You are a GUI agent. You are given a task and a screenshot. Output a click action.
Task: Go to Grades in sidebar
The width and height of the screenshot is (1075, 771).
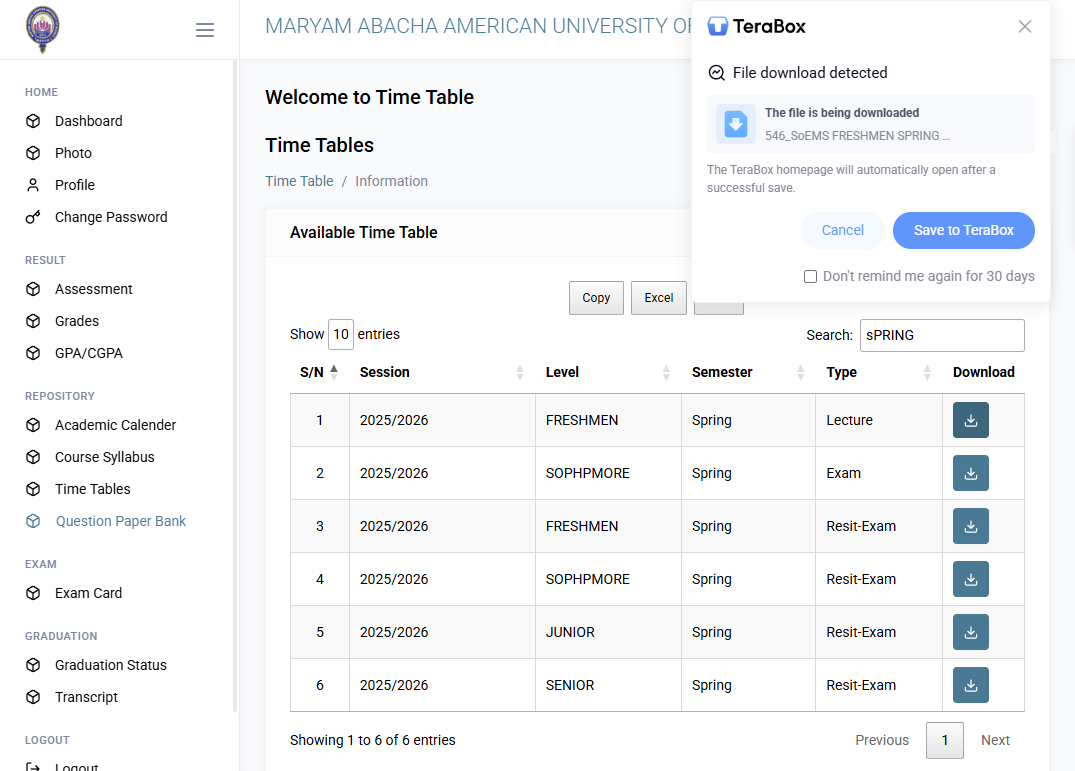point(77,321)
